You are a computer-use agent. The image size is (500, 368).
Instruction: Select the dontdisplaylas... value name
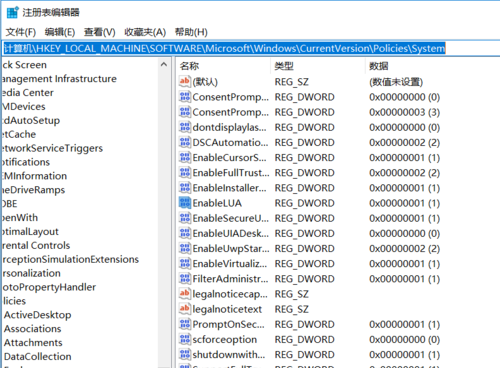tap(229, 127)
